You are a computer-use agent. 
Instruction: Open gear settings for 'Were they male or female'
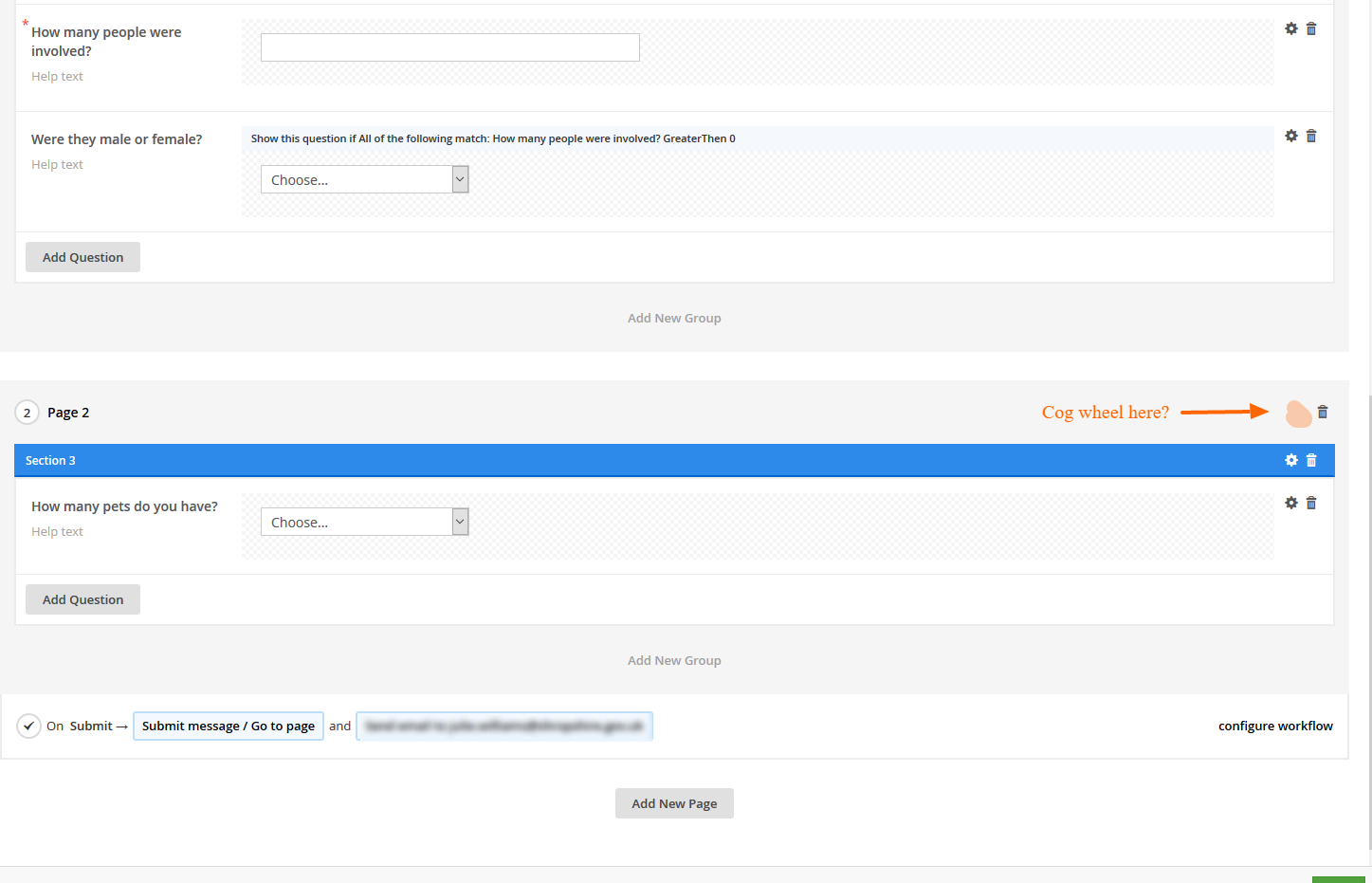(x=1290, y=136)
